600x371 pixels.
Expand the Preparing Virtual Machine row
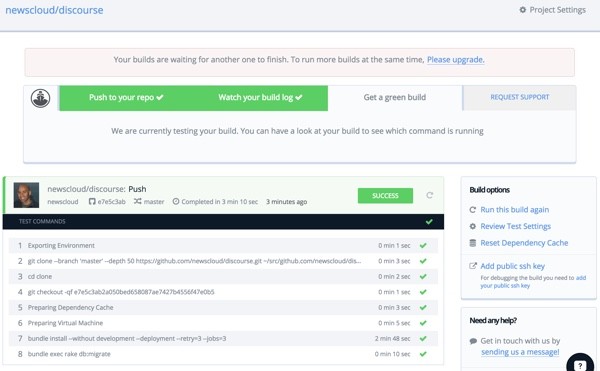pyautogui.click(x=223, y=323)
